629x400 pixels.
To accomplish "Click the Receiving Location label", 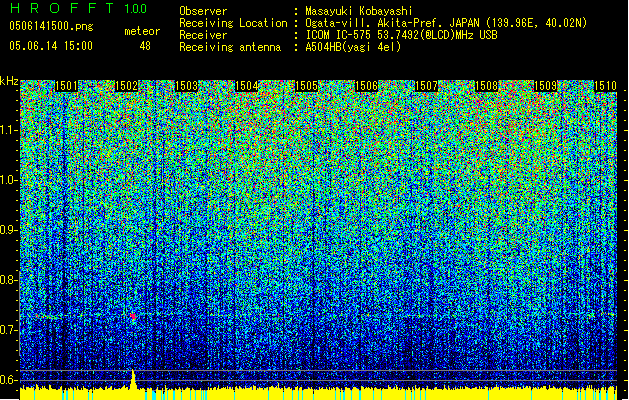I will coord(233,23).
